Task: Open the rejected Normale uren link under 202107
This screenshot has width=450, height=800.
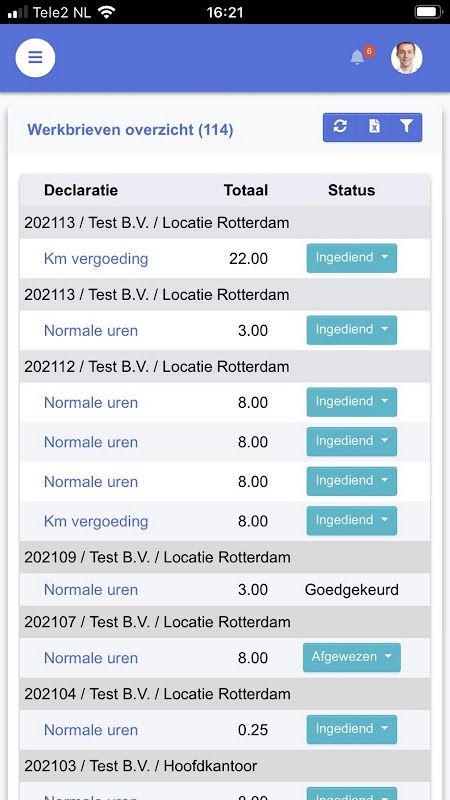Action: (91, 658)
